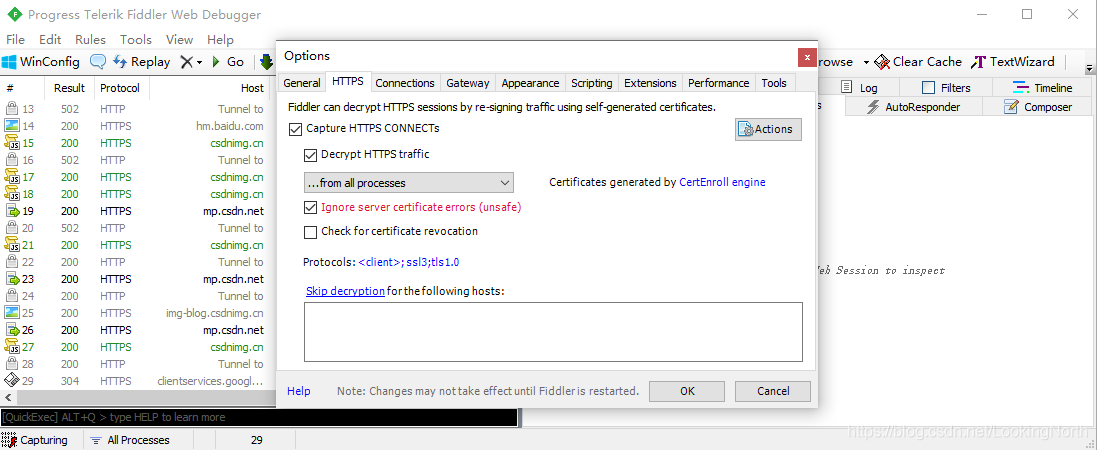Open the File menu
The width and height of the screenshot is (1097, 450).
click(15, 40)
